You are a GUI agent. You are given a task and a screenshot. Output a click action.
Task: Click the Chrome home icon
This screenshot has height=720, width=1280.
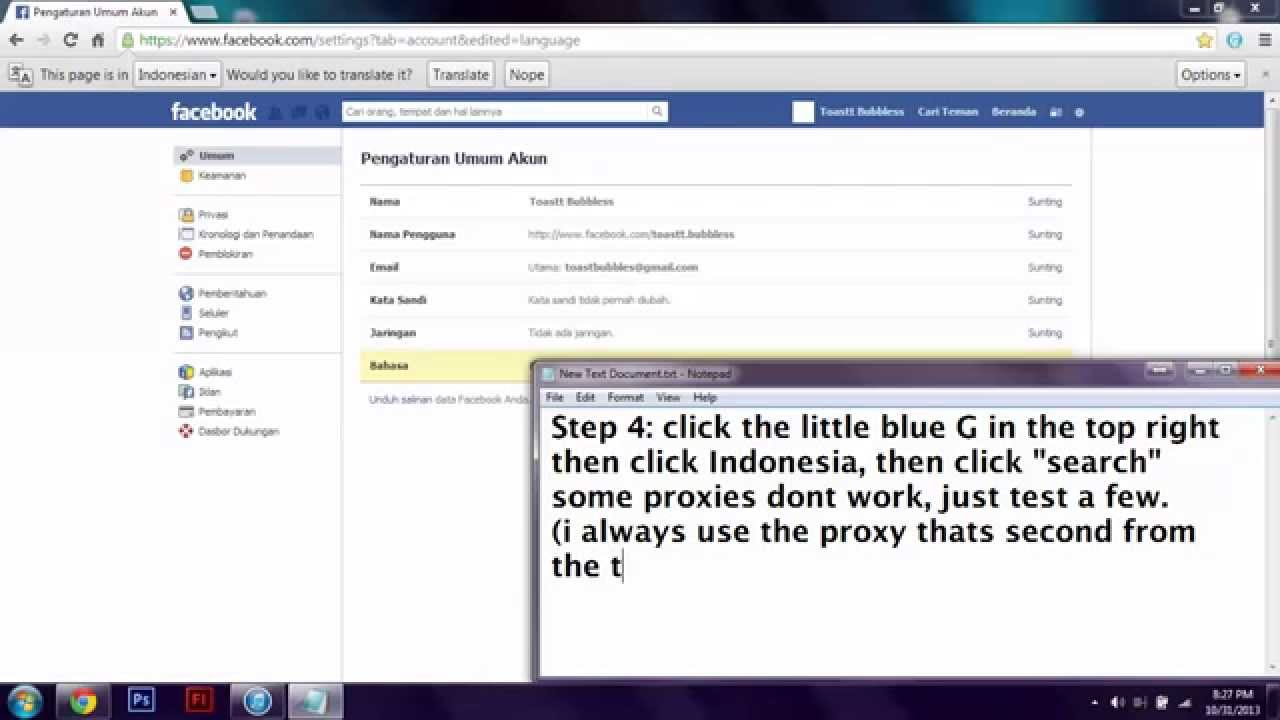coord(97,40)
